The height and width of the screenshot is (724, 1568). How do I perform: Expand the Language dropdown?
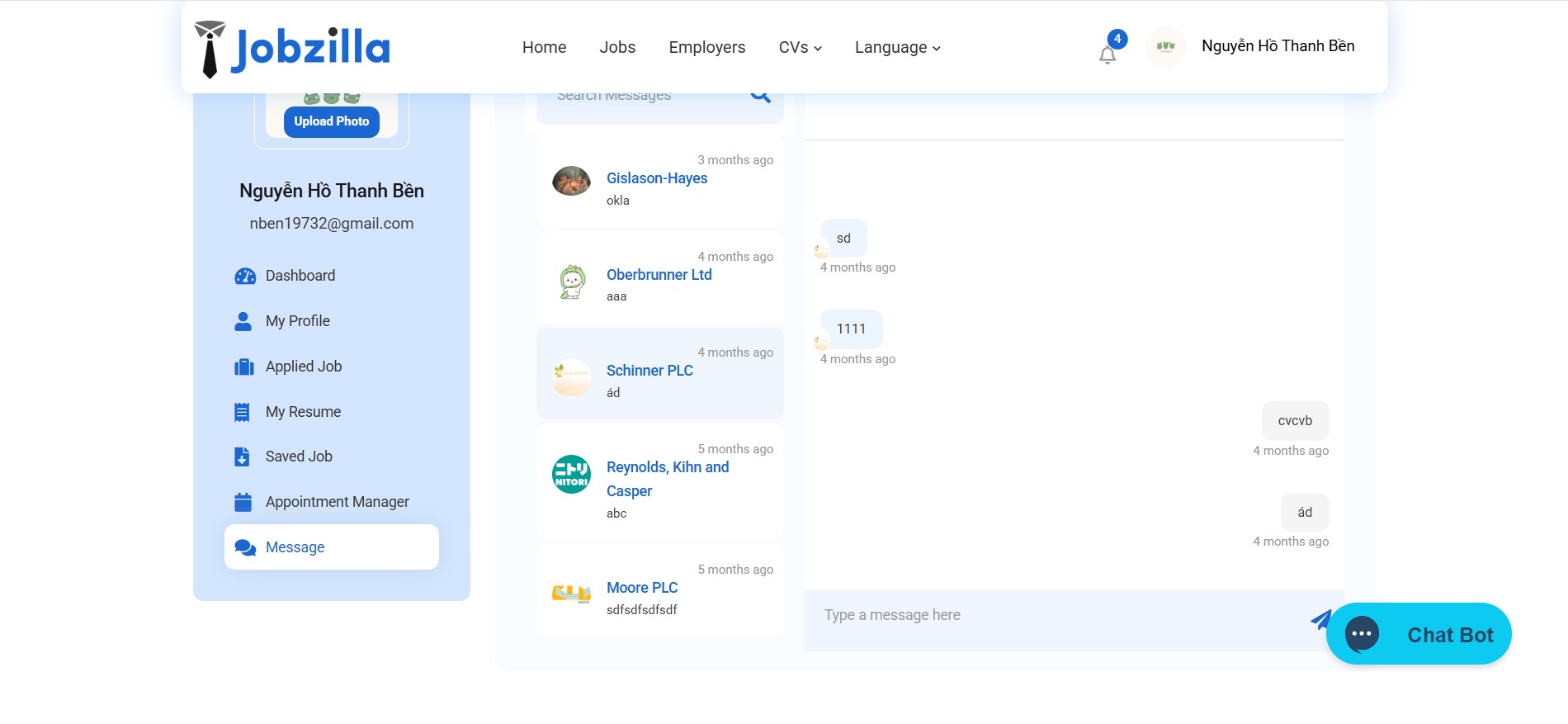tap(897, 48)
